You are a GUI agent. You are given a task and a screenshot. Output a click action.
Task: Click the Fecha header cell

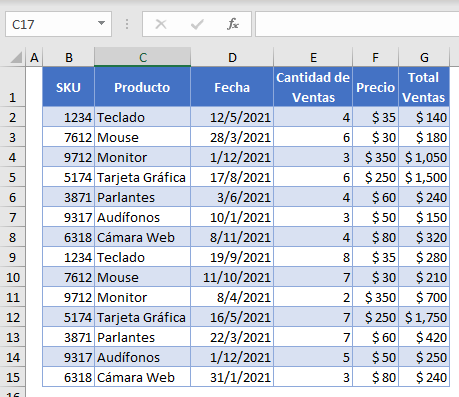(232, 87)
